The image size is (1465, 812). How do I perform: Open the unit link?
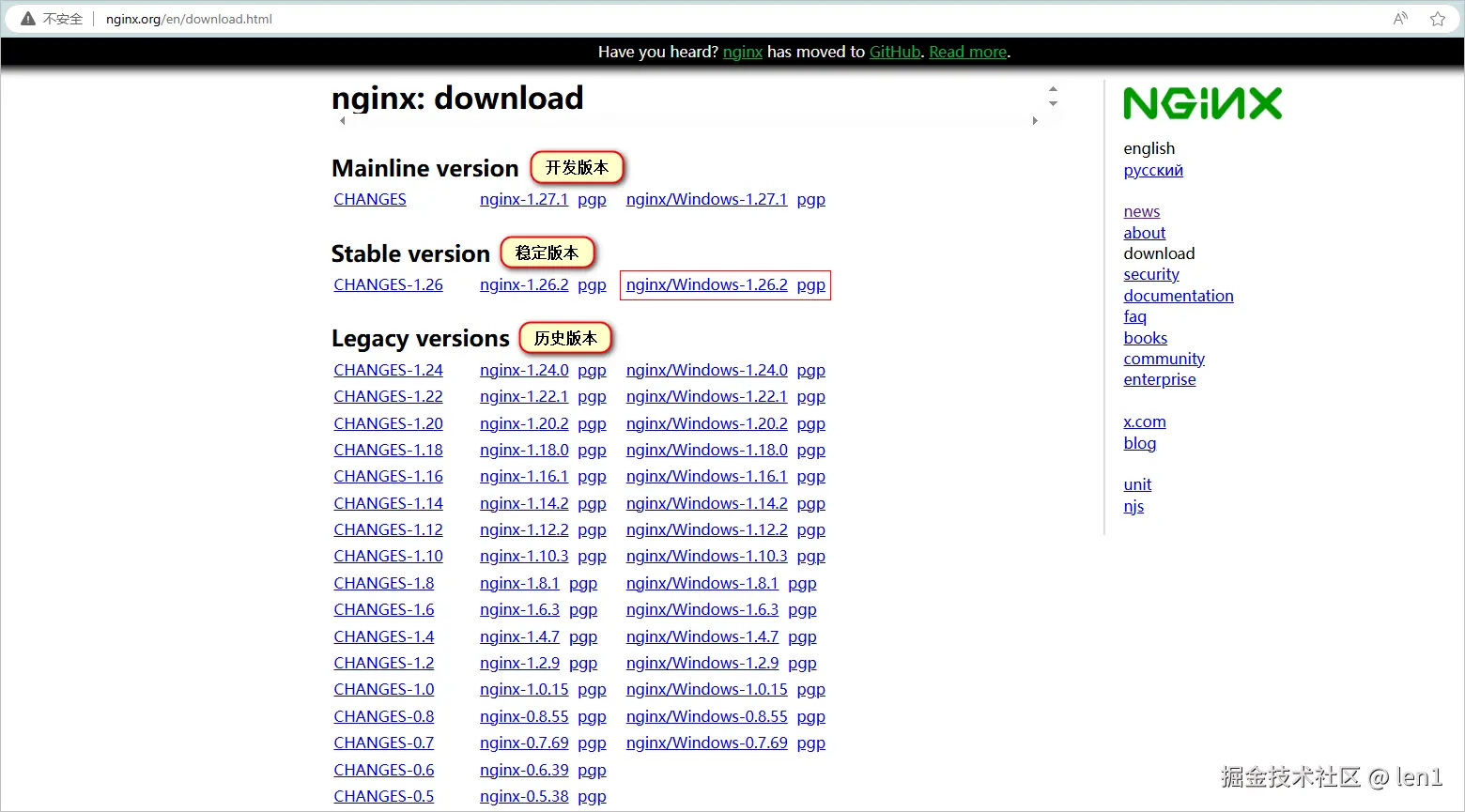(1137, 484)
